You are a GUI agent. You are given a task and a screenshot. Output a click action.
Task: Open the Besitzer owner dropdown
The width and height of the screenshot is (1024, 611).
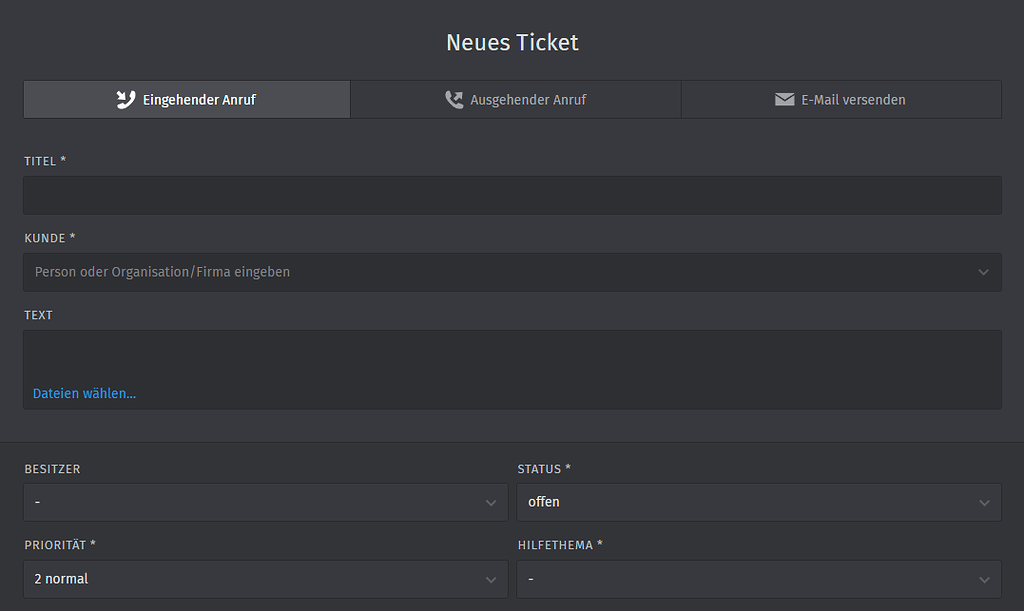tap(265, 502)
